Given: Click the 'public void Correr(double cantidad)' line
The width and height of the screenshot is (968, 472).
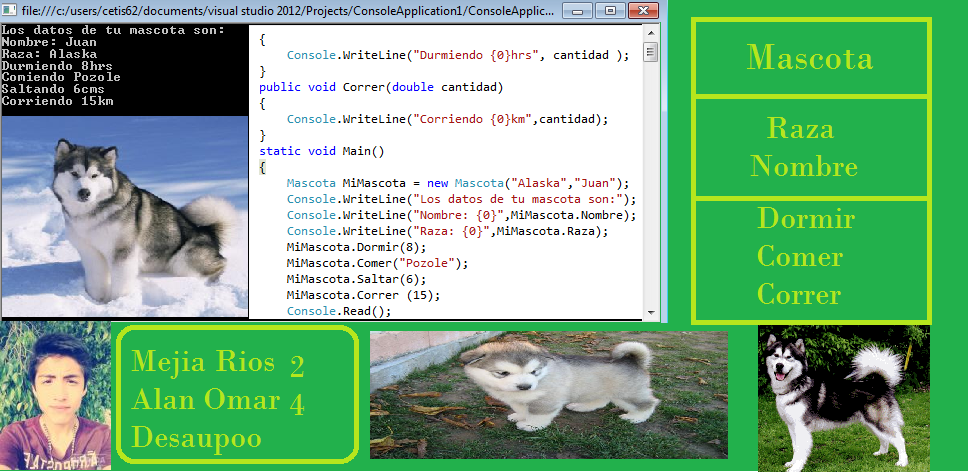Looking at the screenshot, I should (382, 87).
